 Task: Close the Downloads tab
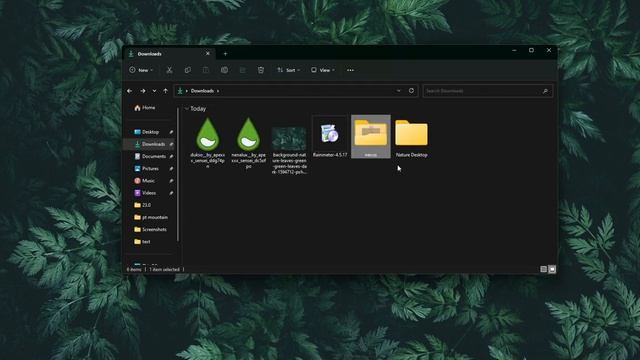click(208, 53)
